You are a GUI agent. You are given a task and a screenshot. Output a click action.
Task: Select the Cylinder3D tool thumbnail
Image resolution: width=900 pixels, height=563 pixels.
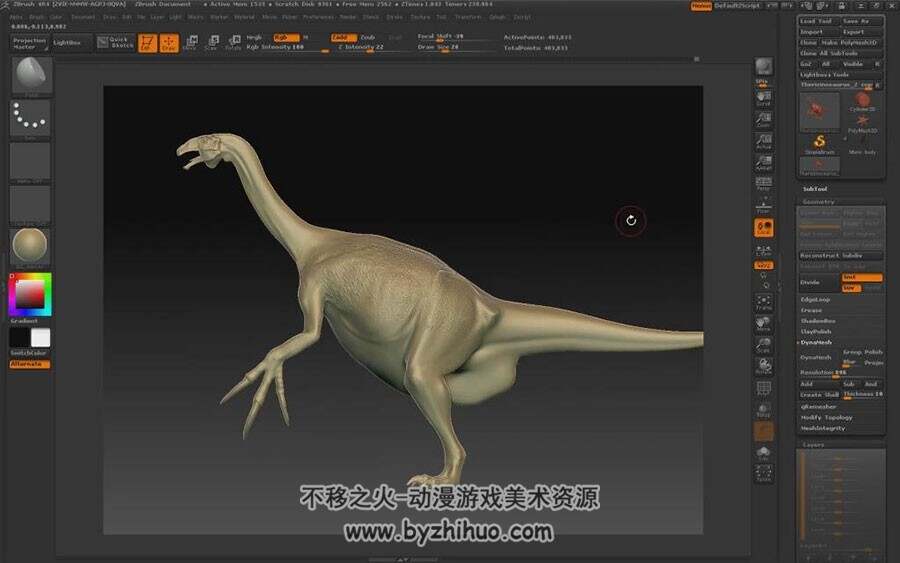coord(862,102)
